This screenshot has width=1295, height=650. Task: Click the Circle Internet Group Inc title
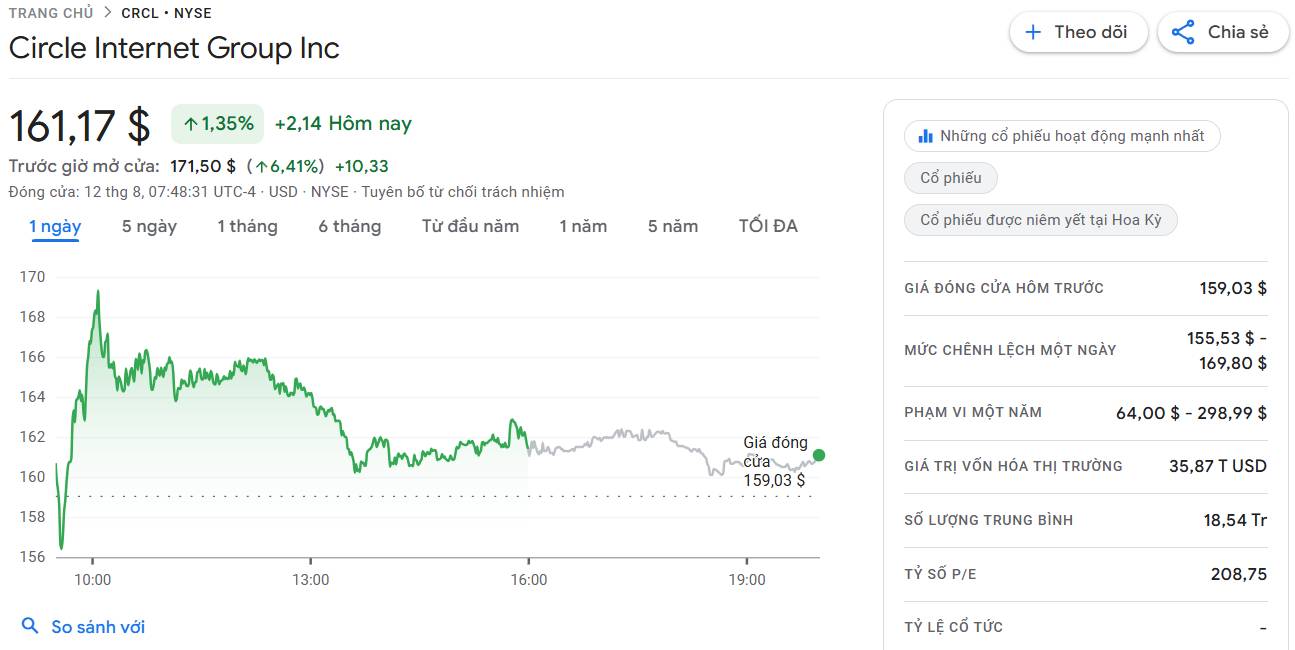pyautogui.click(x=174, y=48)
